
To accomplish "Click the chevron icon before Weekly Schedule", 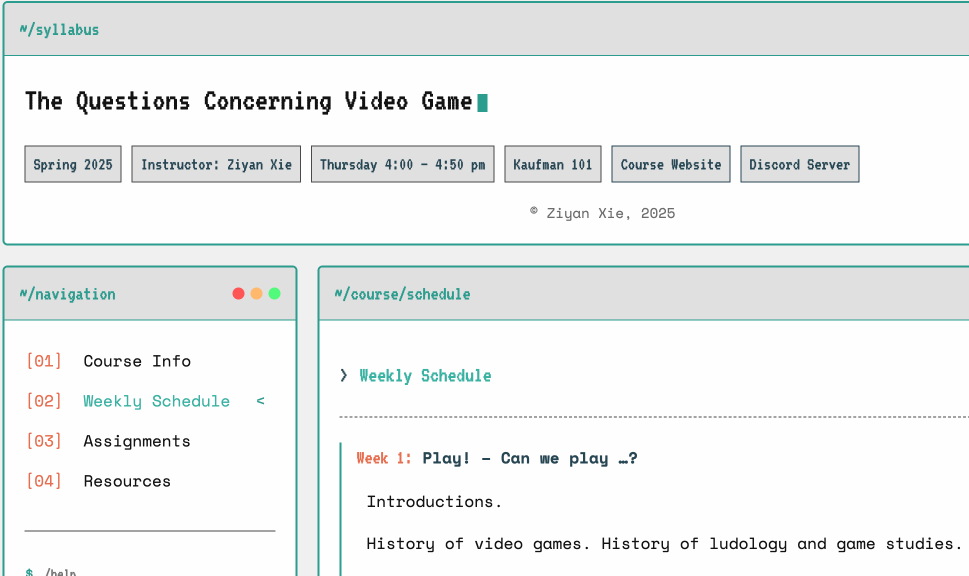I will (343, 375).
